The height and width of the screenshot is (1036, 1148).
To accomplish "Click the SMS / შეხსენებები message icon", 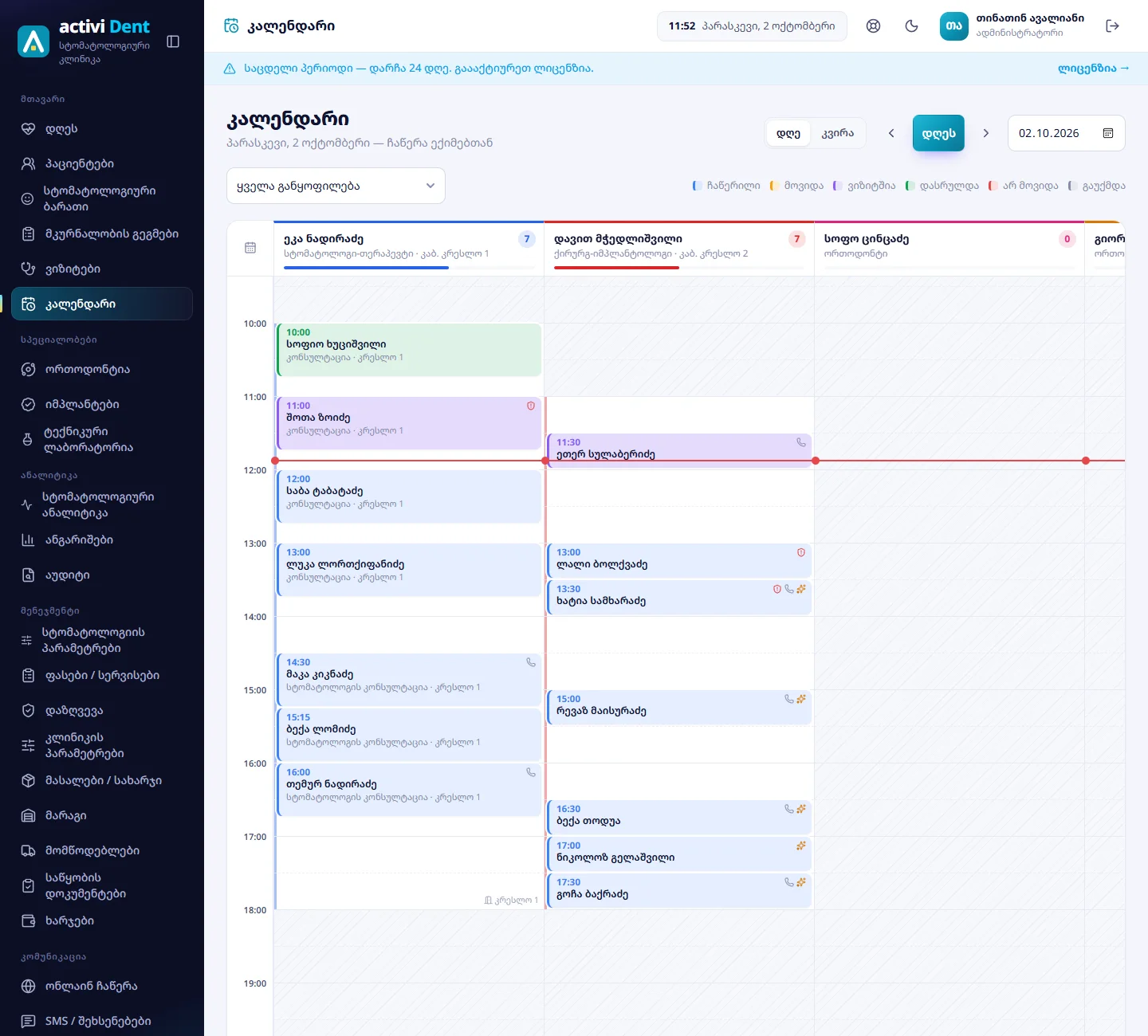I will tap(28, 1022).
